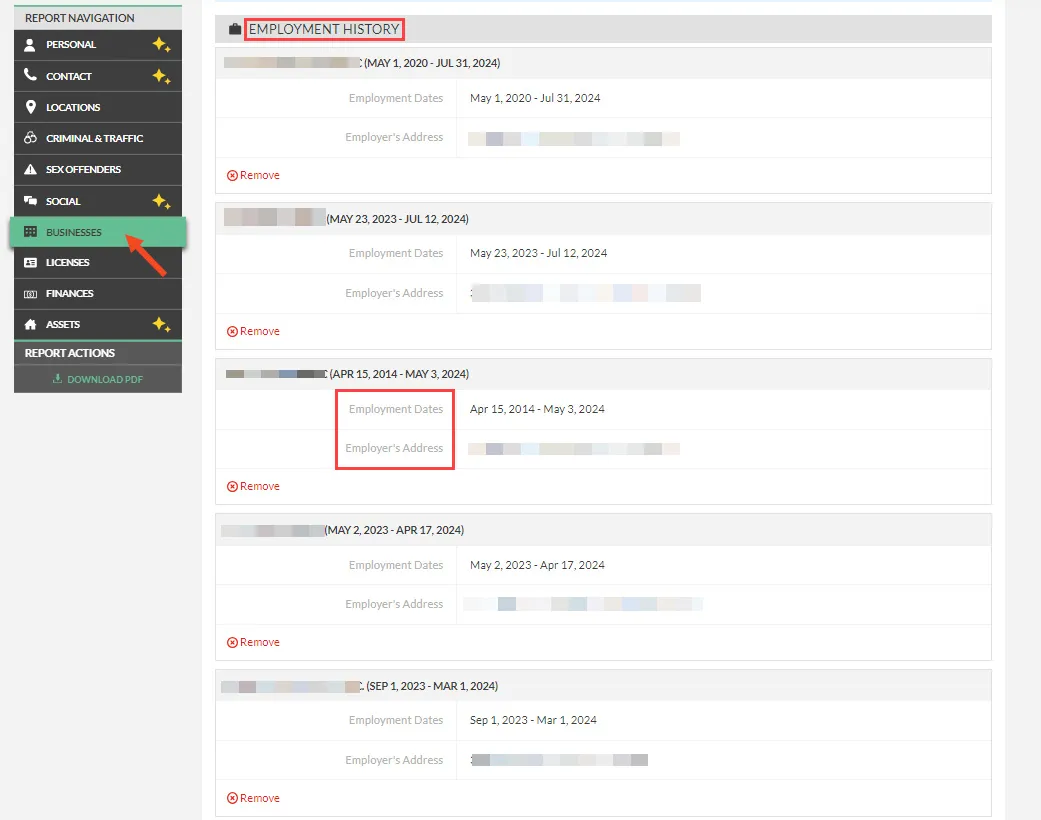Screen dimensions: 1041x820
Task: Click the Licenses ID card icon
Action: pos(30,263)
